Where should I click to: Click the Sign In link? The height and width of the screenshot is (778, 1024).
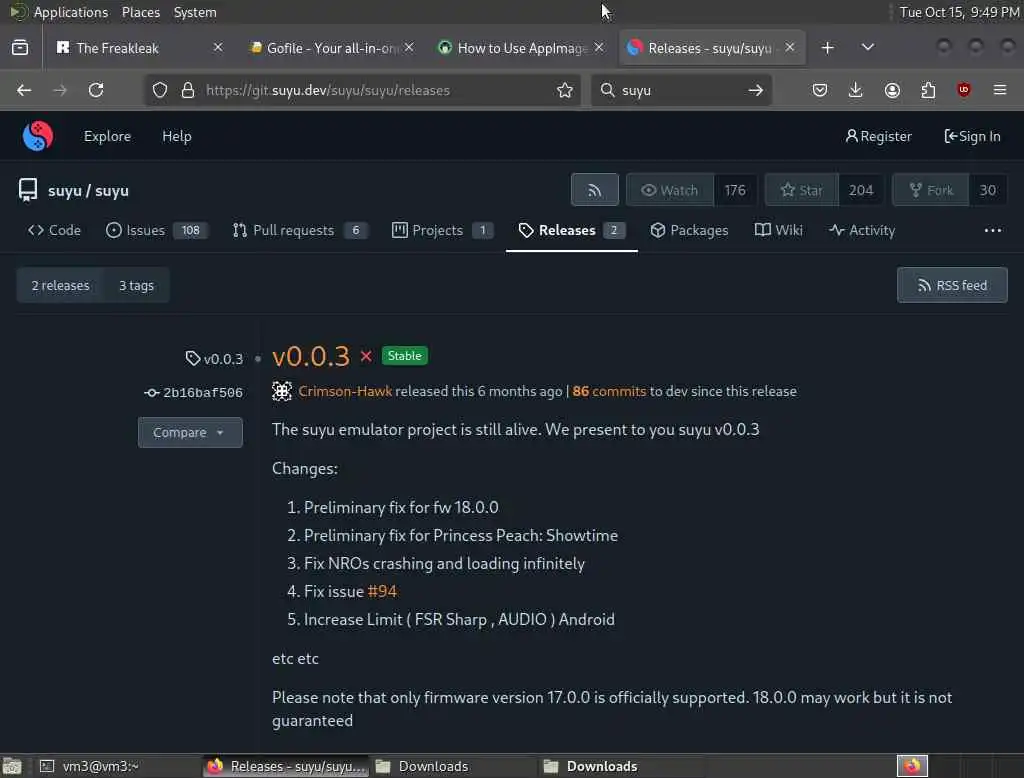(972, 137)
